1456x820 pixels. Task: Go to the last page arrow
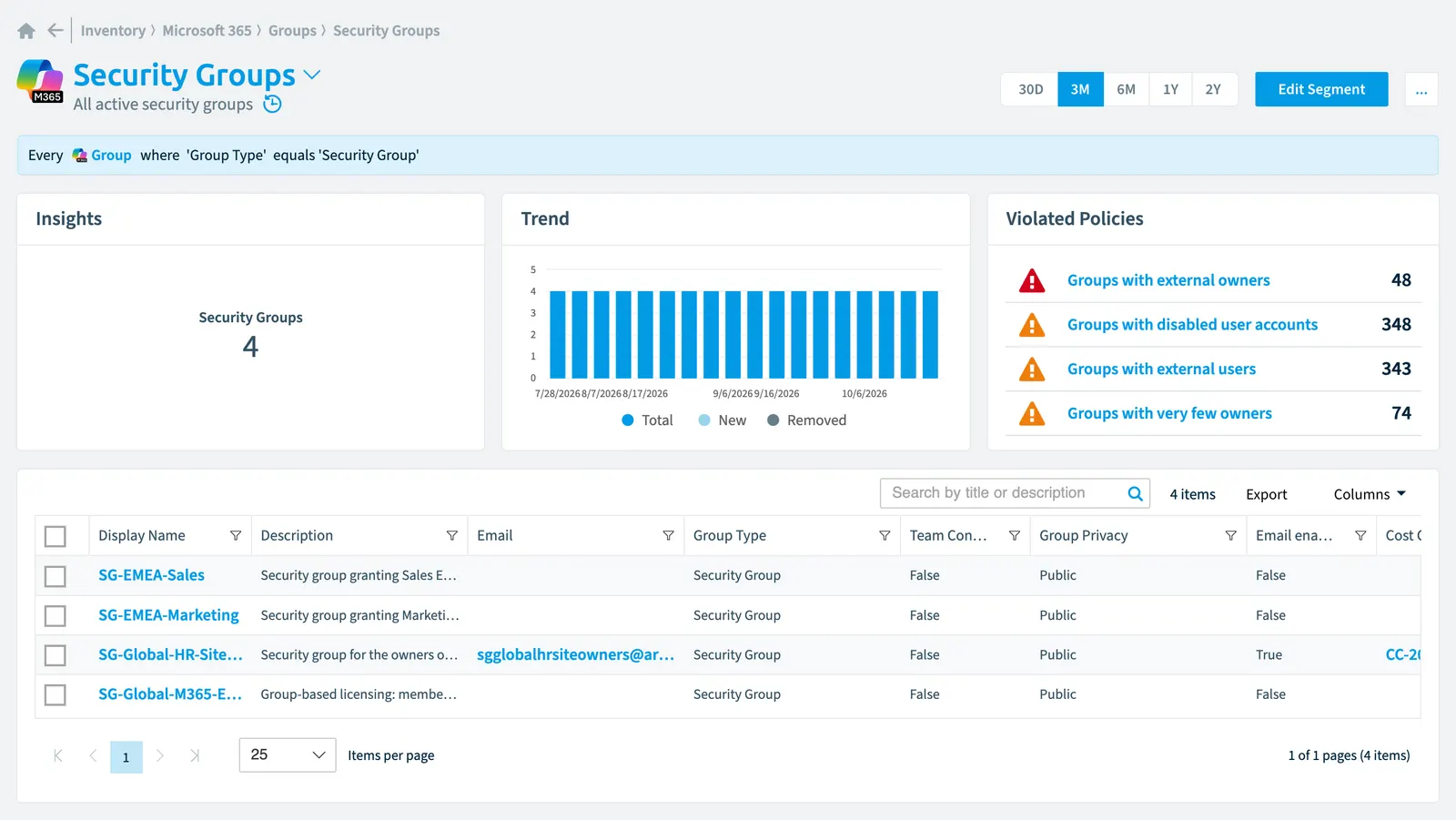click(195, 755)
